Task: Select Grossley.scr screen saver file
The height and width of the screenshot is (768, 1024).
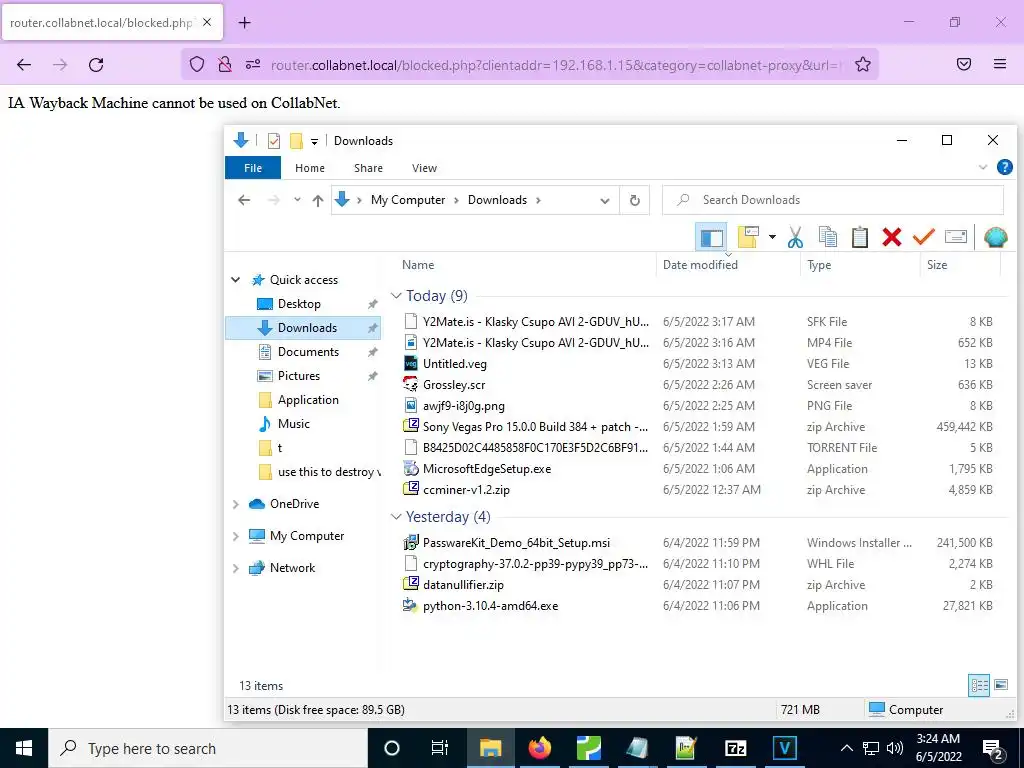Action: pyautogui.click(x=454, y=385)
